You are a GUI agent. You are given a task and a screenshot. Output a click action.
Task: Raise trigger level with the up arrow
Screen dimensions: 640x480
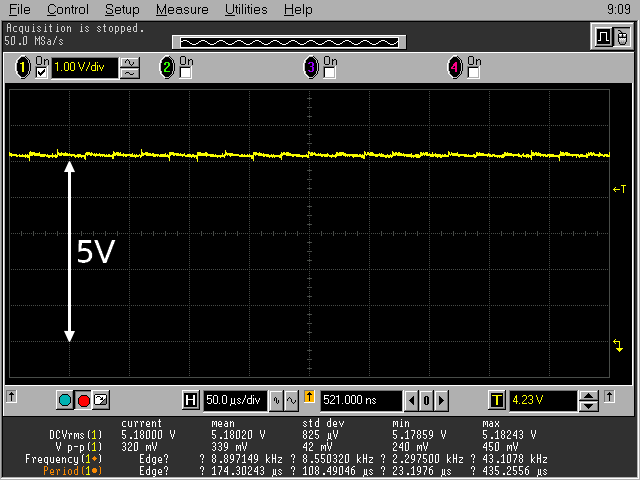coord(589,396)
